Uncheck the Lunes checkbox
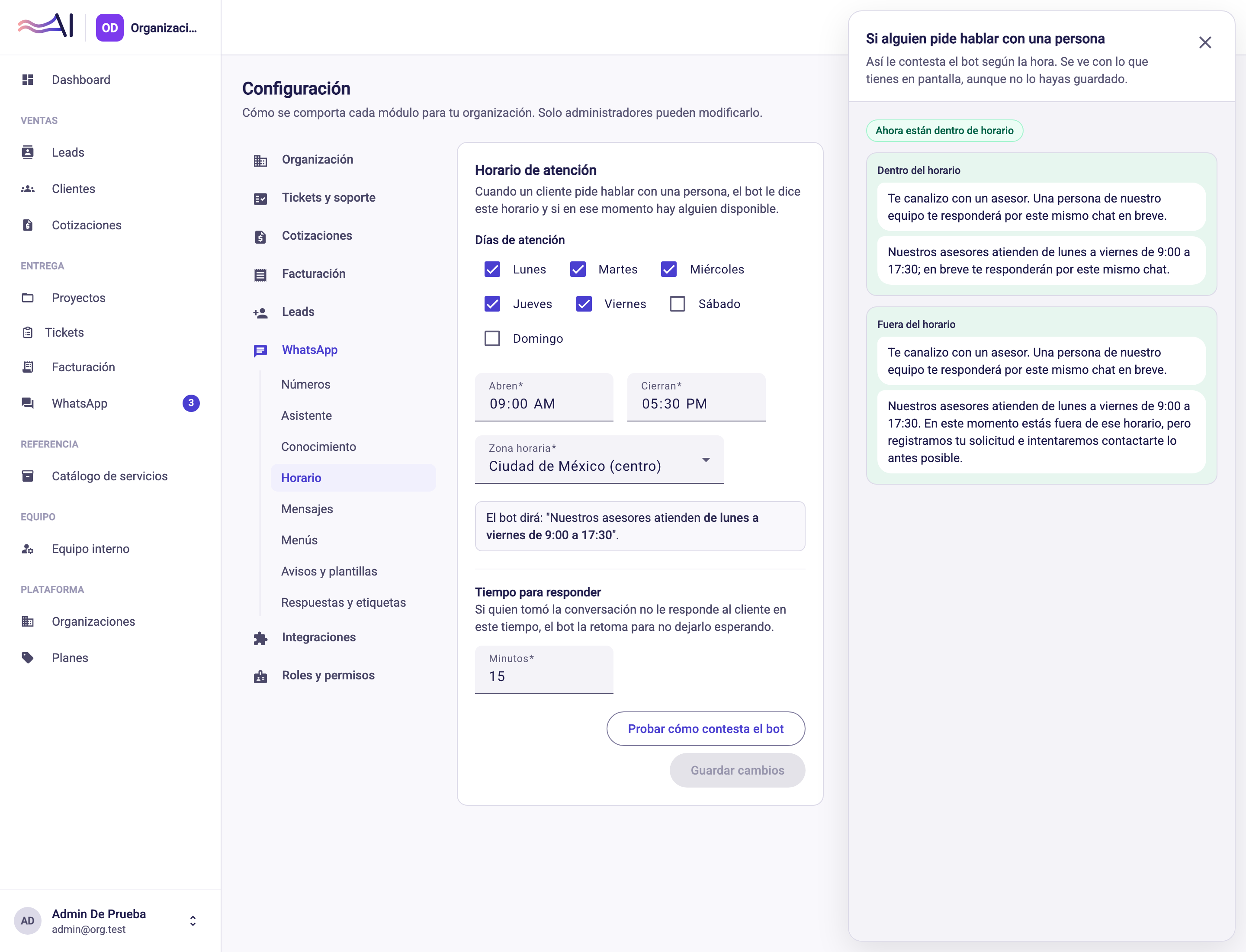The image size is (1246, 952). point(492,270)
